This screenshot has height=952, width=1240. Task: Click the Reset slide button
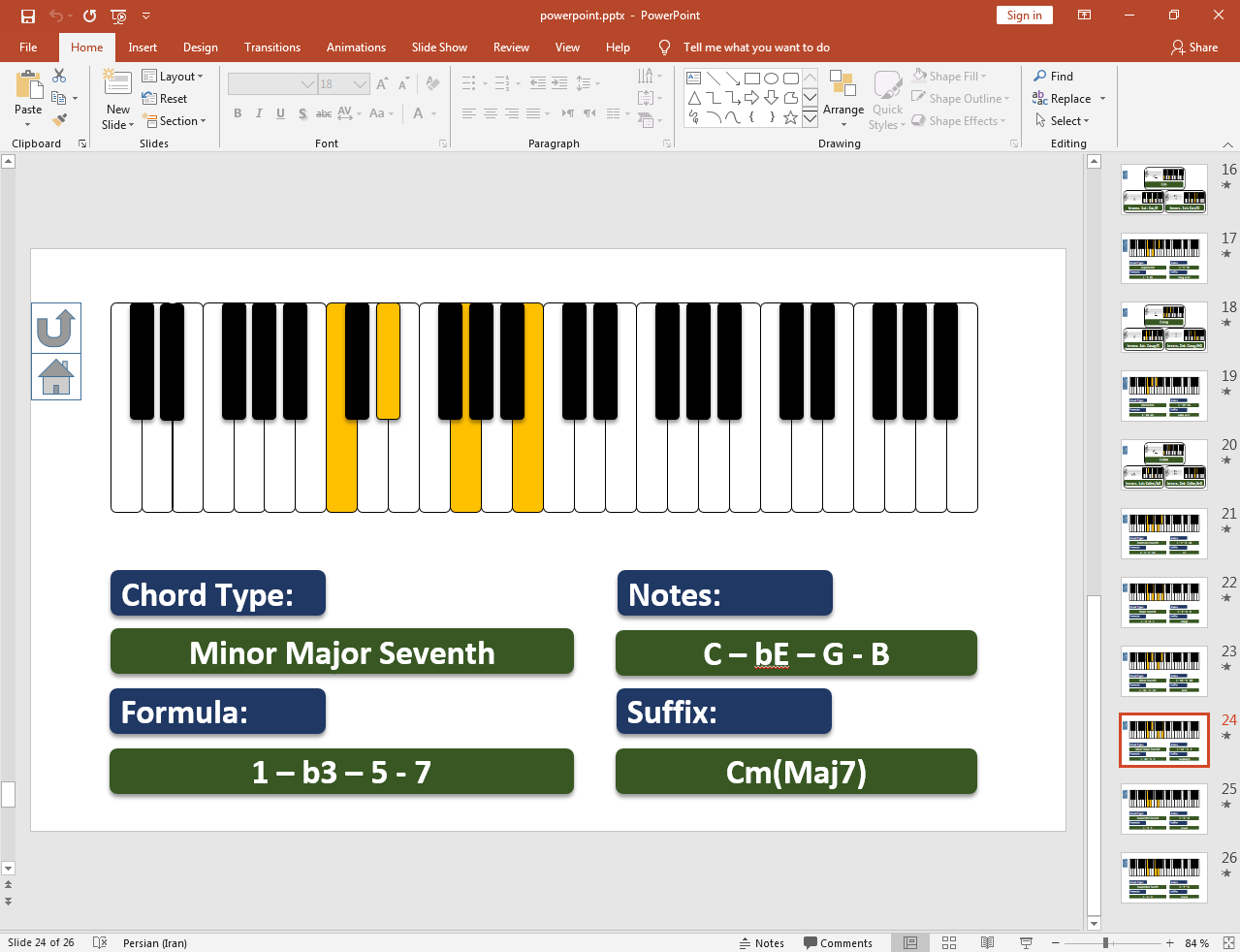click(x=165, y=99)
